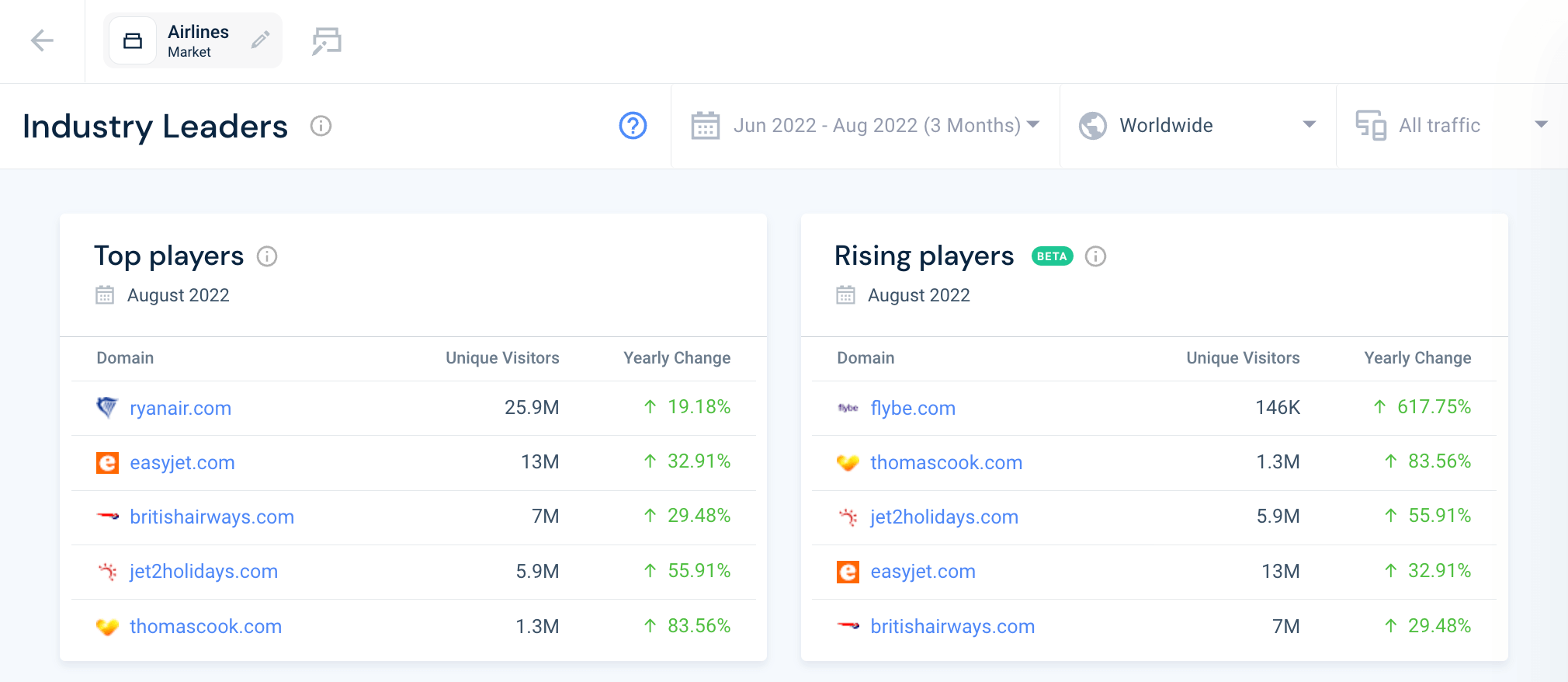Click easyjet favicon in Rising players
1568x682 pixels.
(x=848, y=572)
